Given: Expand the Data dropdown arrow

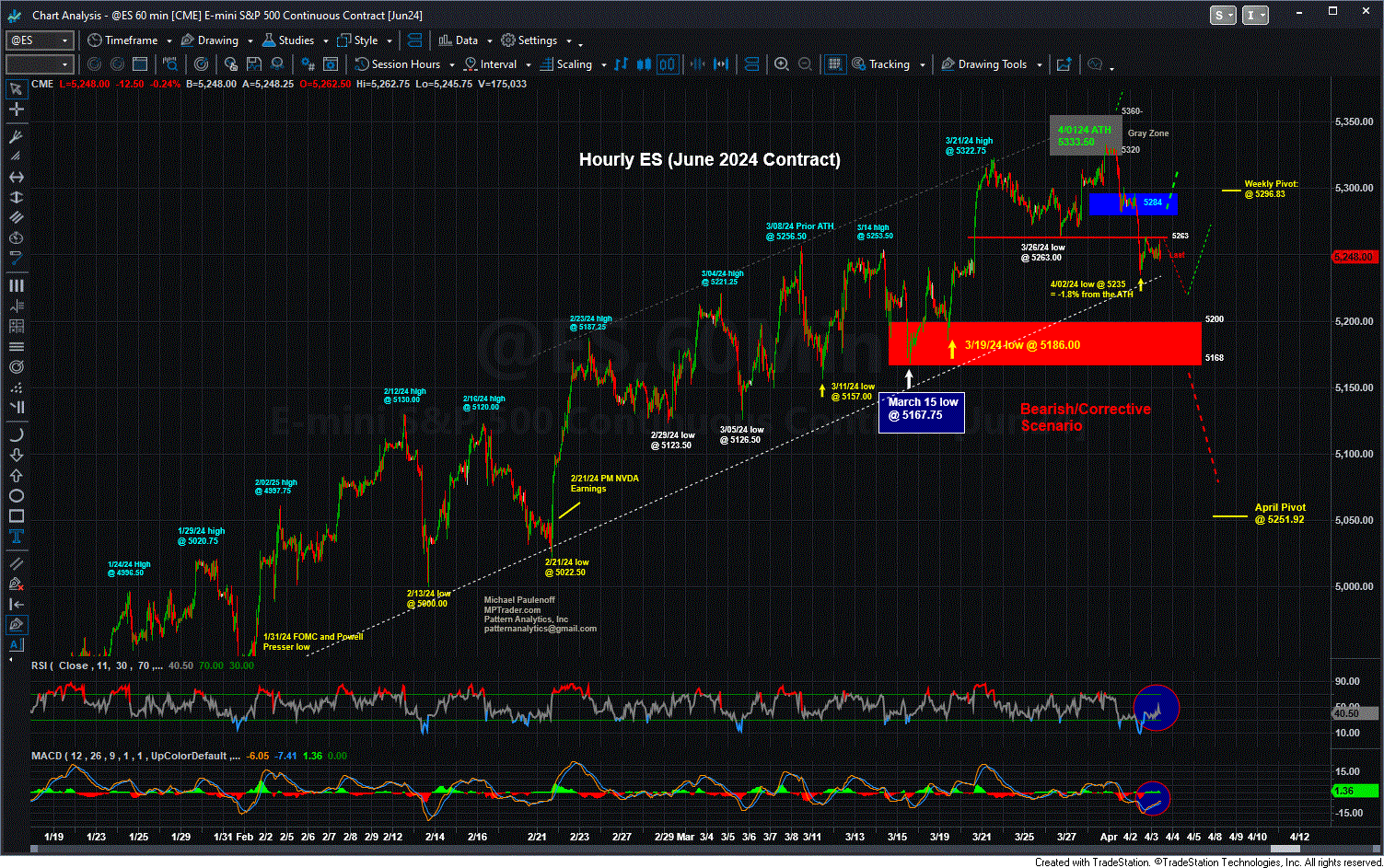Looking at the screenshot, I should [490, 41].
